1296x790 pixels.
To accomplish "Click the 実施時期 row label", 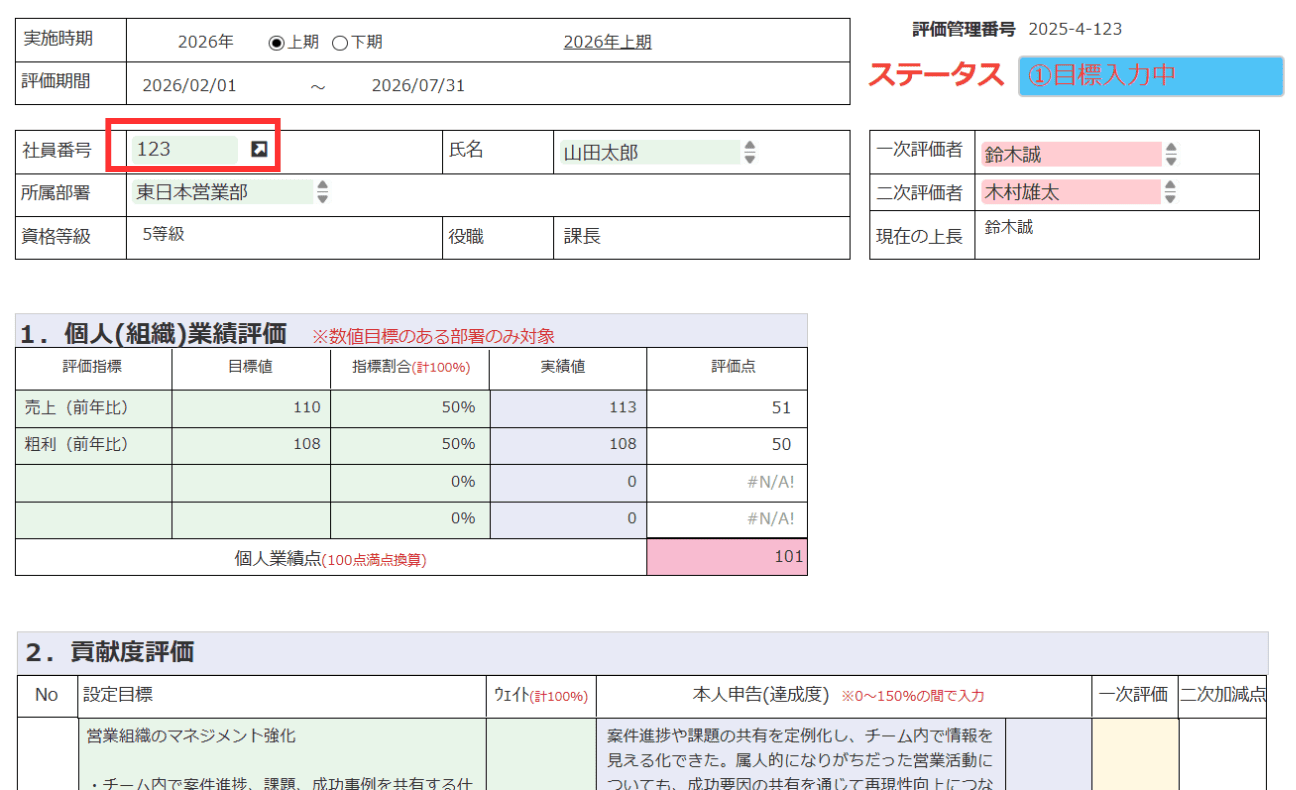I will (57, 38).
